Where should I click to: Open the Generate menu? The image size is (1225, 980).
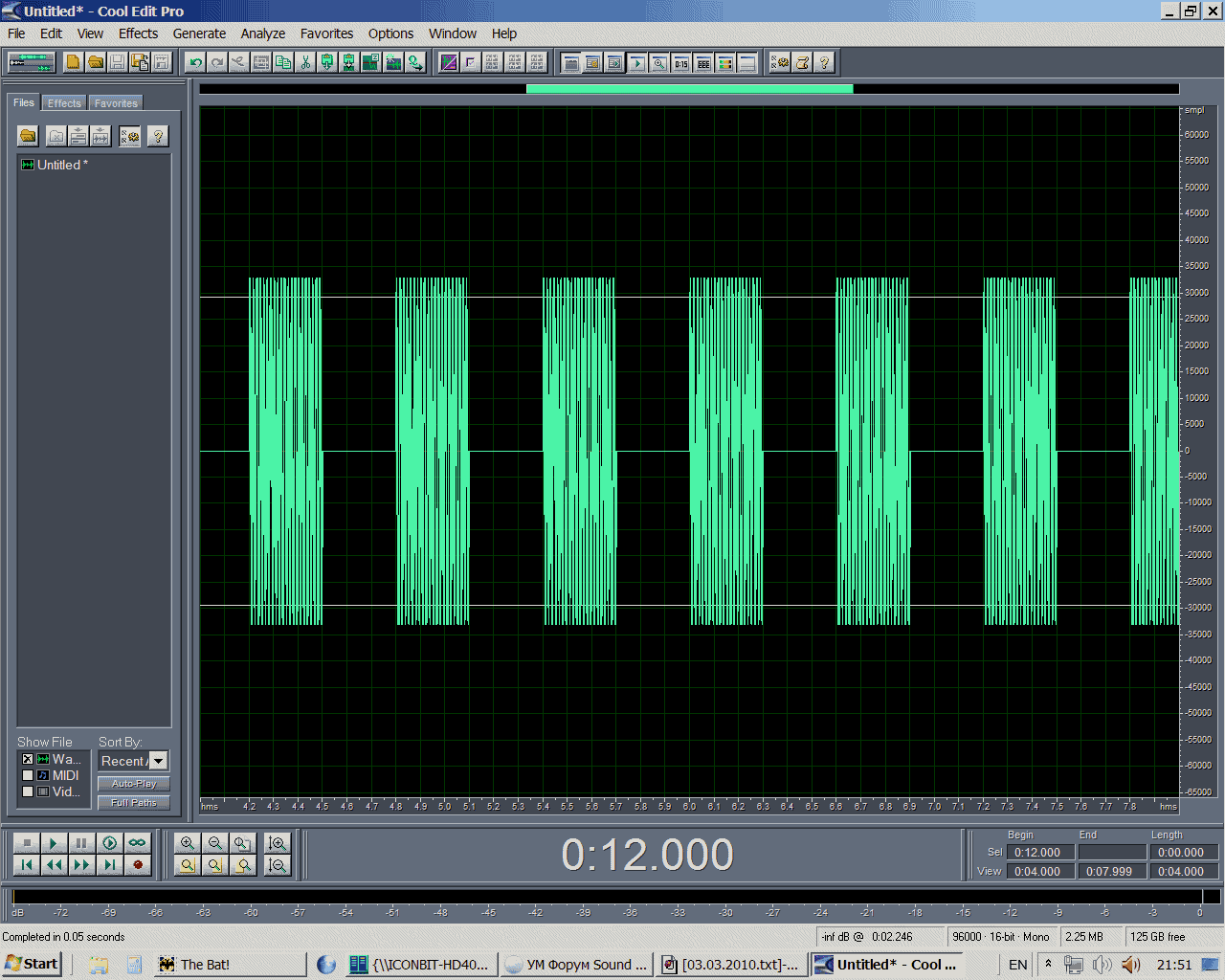coord(199,33)
